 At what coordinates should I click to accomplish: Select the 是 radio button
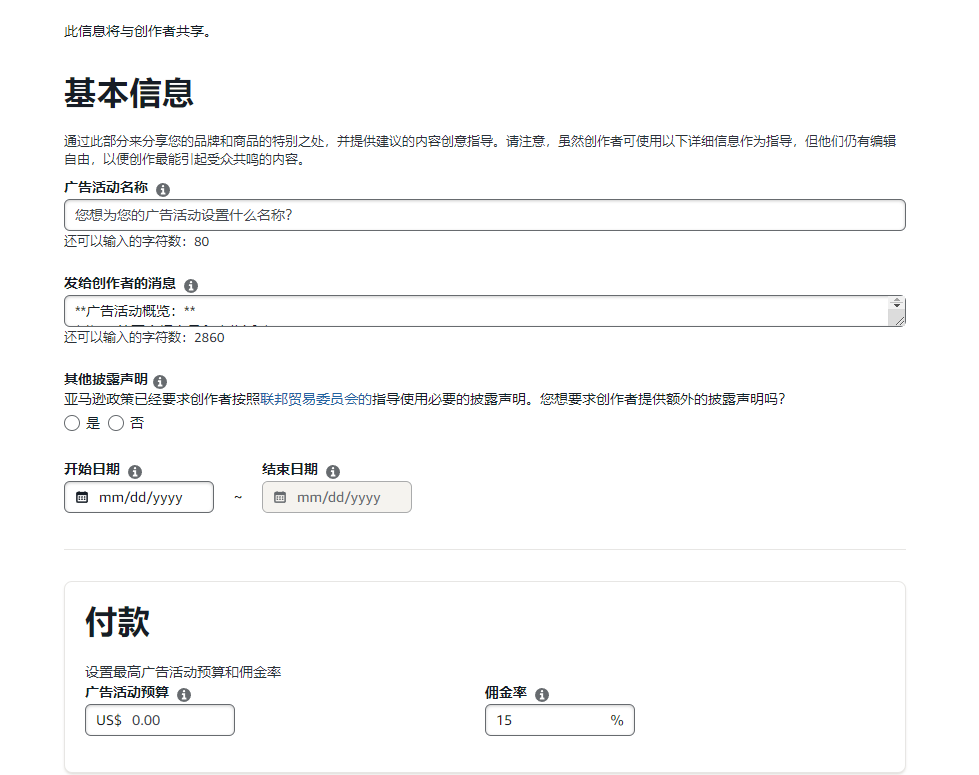click(71, 423)
